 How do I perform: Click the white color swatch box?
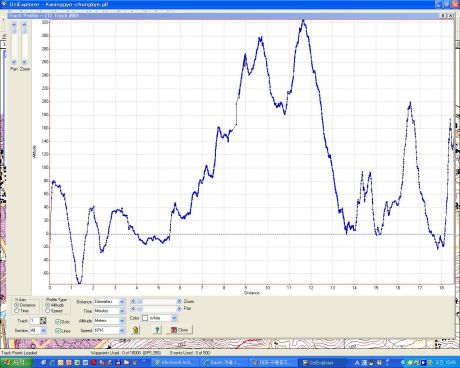pyautogui.click(x=145, y=318)
